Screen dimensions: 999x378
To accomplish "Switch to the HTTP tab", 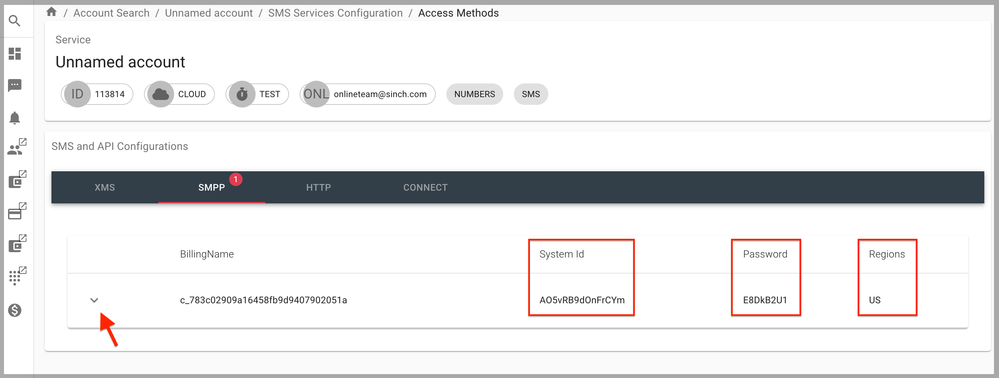I will point(319,187).
